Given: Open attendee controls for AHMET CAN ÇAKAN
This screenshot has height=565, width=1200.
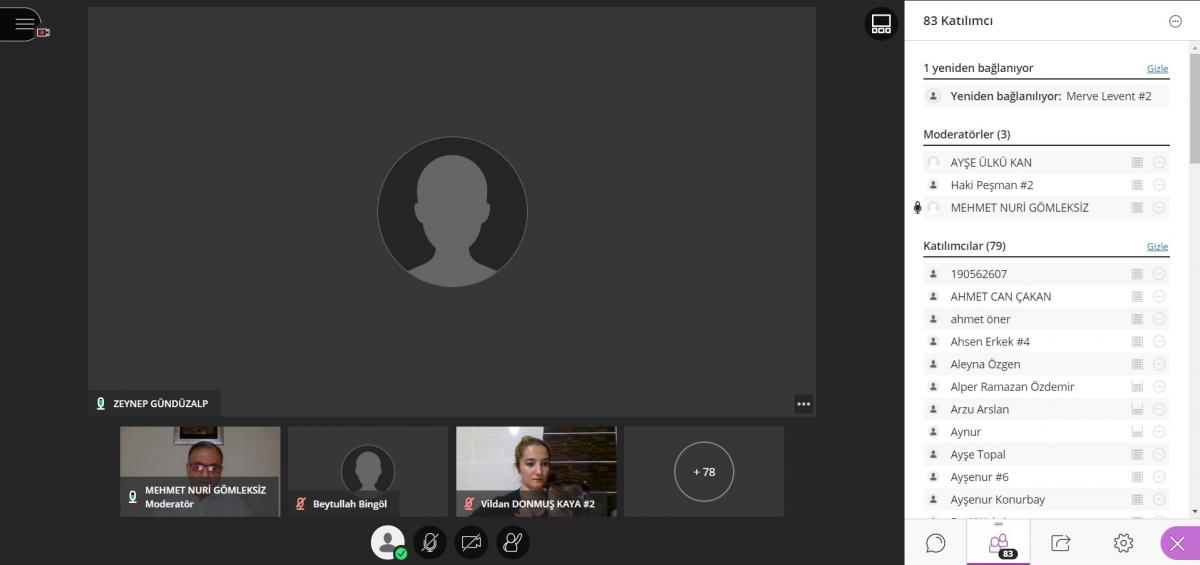Looking at the screenshot, I should tap(1159, 296).
